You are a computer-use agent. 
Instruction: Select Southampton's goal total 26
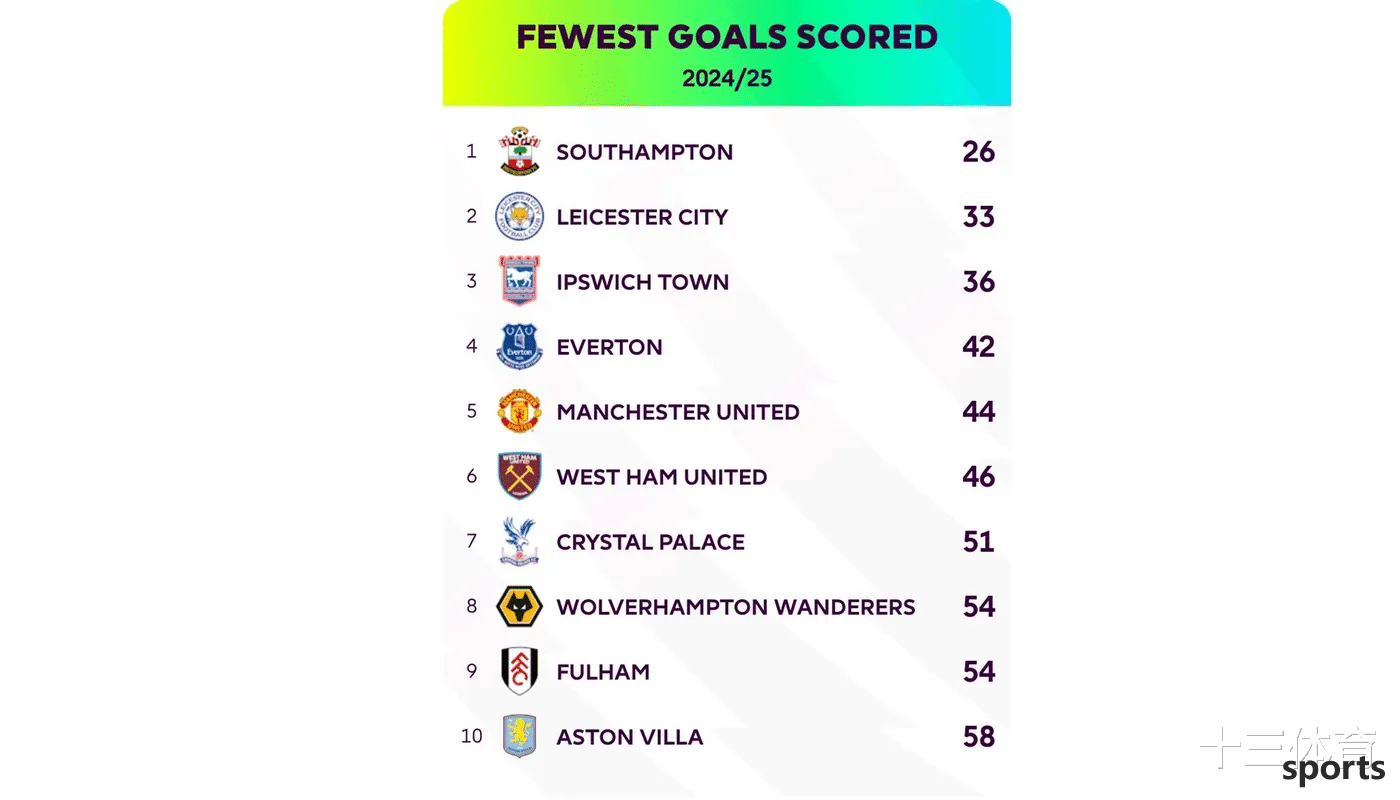point(979,152)
